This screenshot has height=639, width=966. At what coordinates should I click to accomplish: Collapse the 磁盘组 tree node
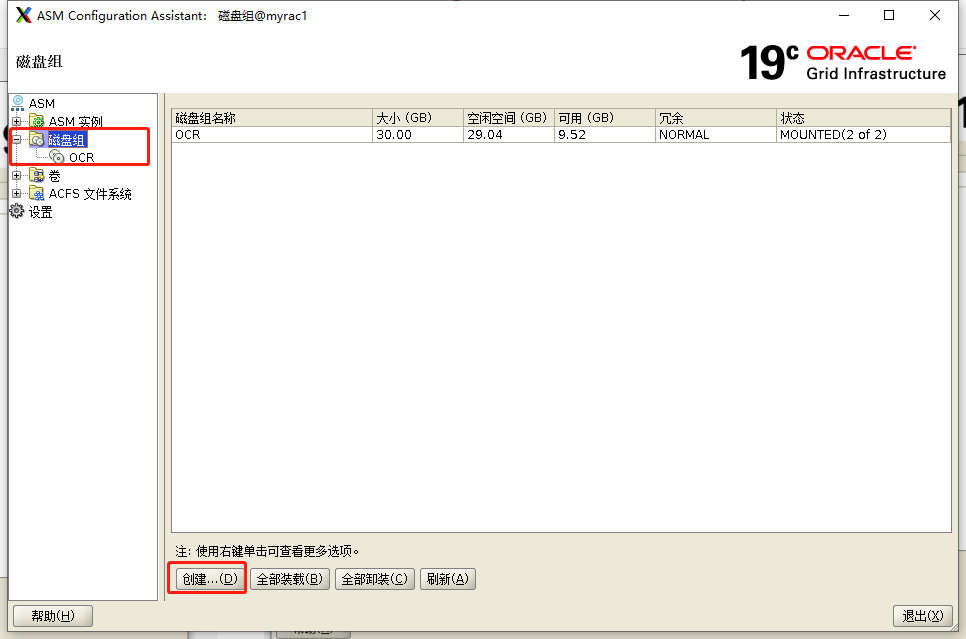pyautogui.click(x=17, y=139)
